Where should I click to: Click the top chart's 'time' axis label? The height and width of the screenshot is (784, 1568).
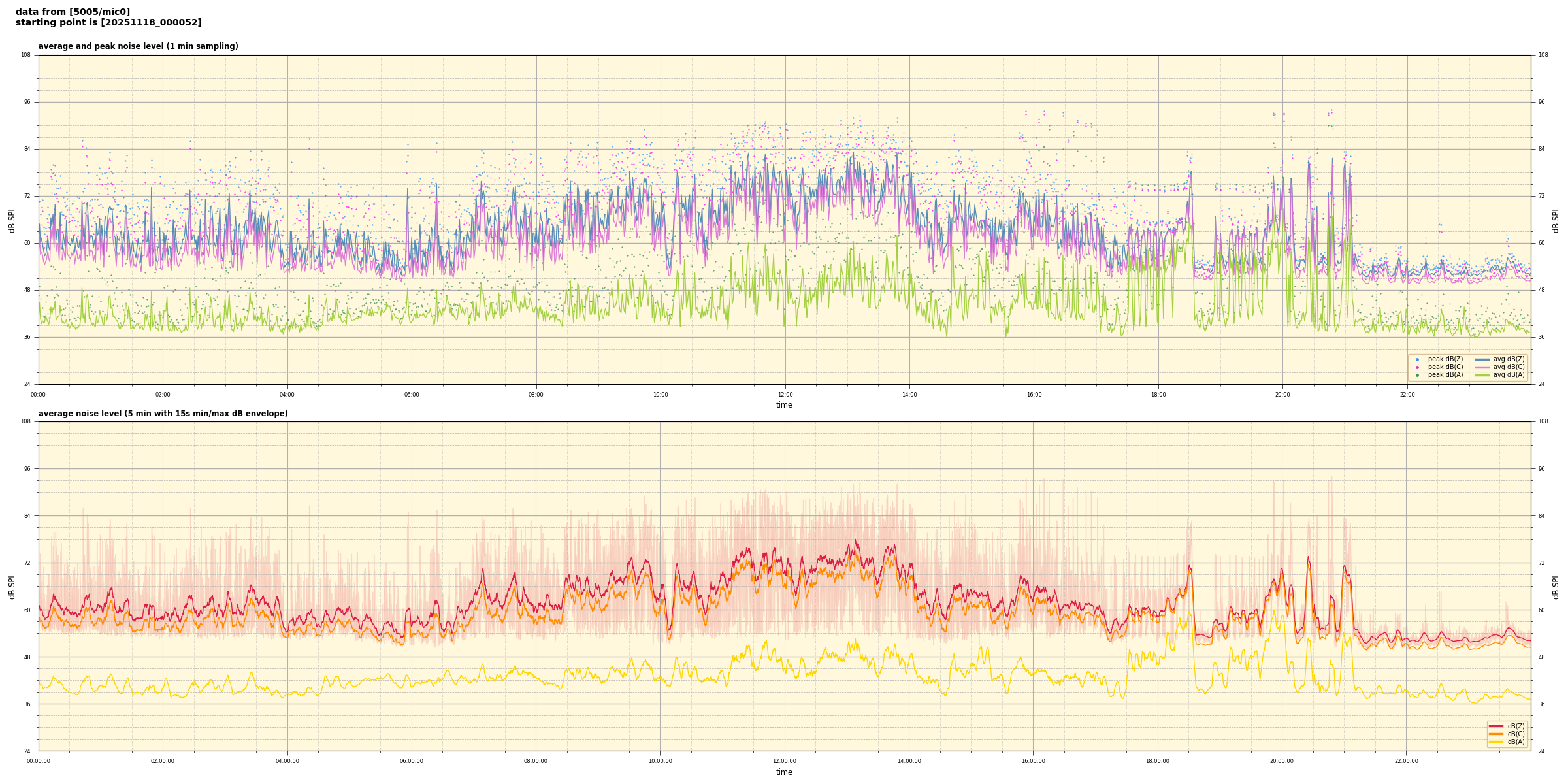(x=784, y=405)
